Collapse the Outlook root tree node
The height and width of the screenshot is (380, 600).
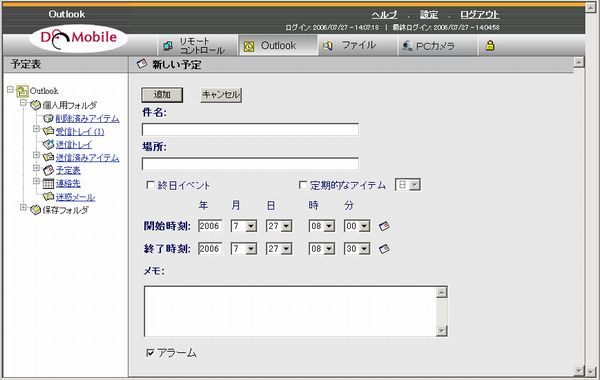point(10,90)
